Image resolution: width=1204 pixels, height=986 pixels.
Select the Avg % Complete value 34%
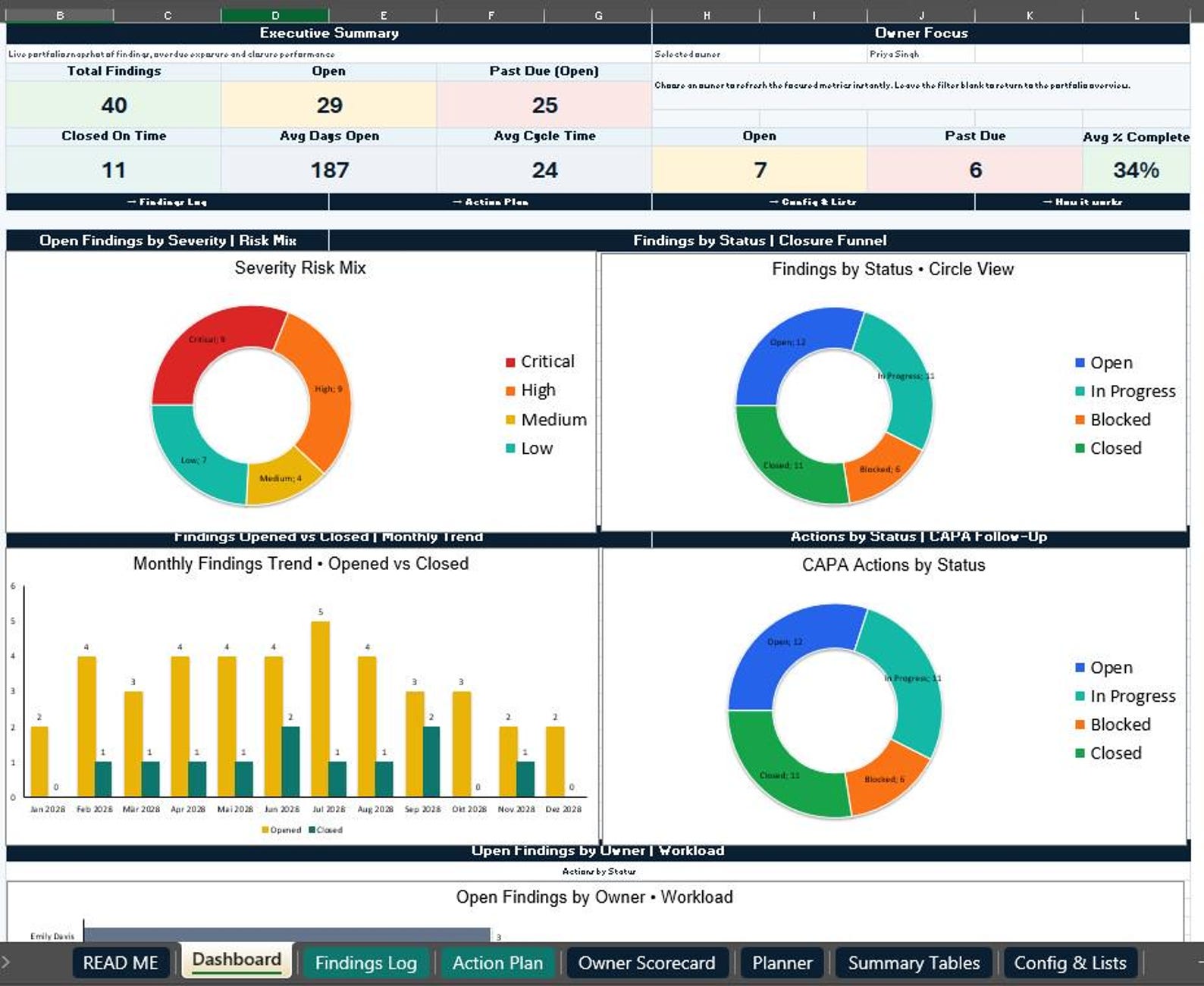pos(1136,170)
